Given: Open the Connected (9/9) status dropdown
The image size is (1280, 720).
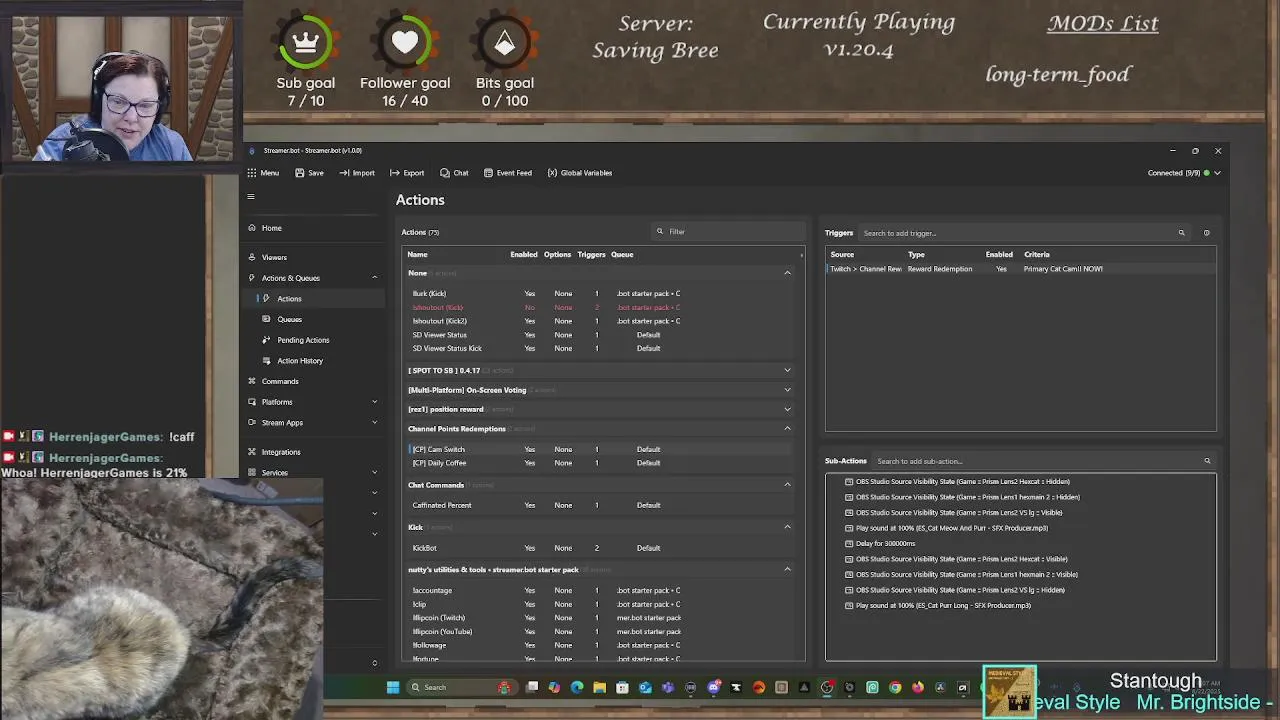Looking at the screenshot, I should [x=1184, y=173].
